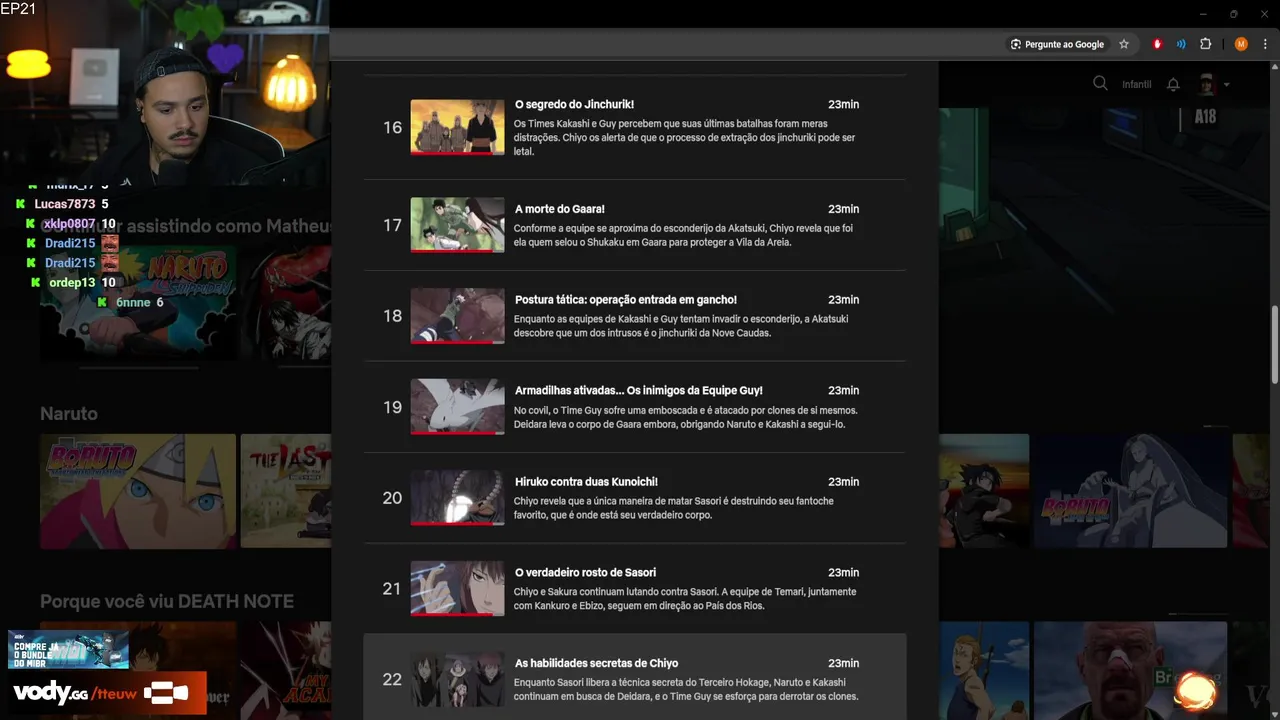Select 'Armadilhas ativadas... Os inimigos da Equipe Guy!'
Viewport: 1280px width, 720px height.
[639, 390]
